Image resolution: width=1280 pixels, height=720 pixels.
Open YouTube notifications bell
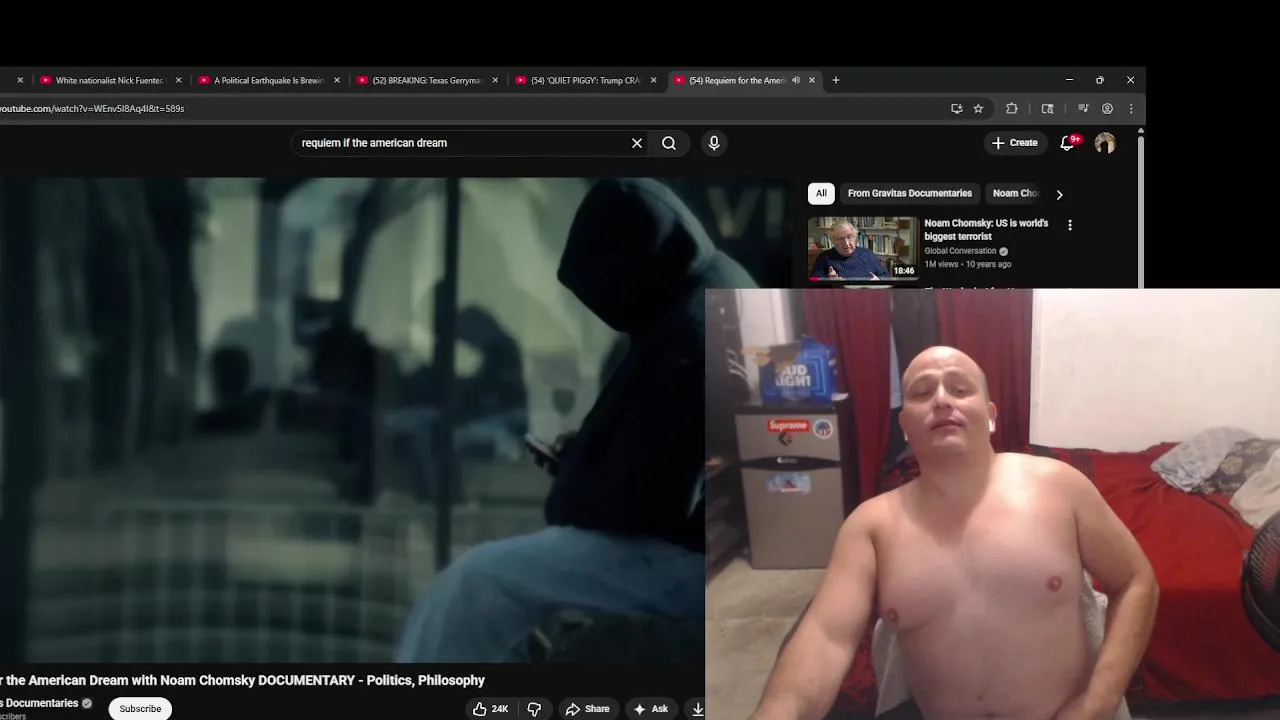pos(1068,143)
